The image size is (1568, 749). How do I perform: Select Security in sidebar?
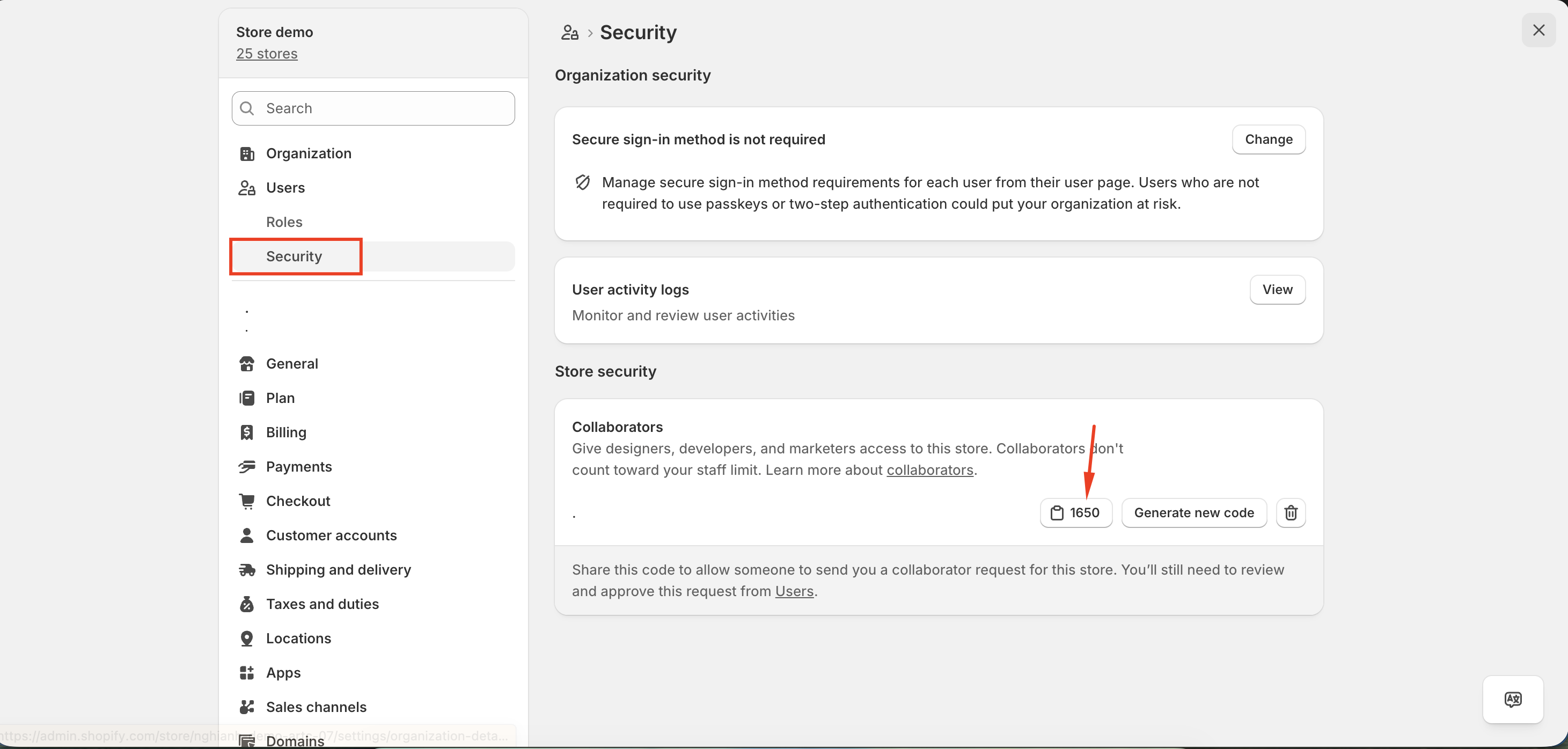pyautogui.click(x=373, y=256)
